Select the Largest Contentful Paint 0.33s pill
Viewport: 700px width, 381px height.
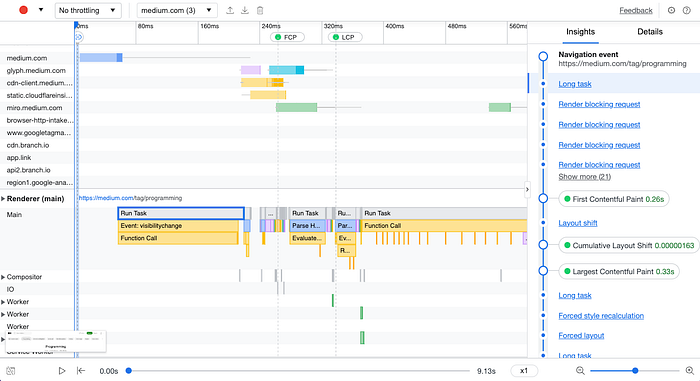(619, 271)
